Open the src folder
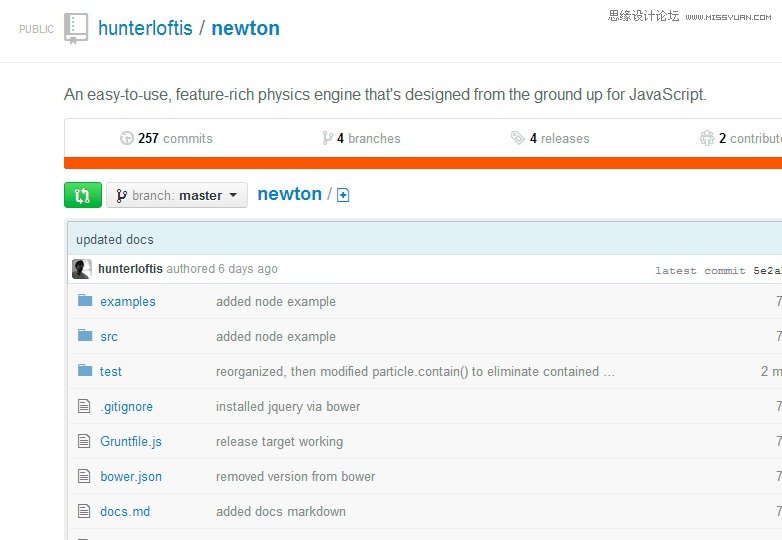The width and height of the screenshot is (782, 540). click(109, 337)
